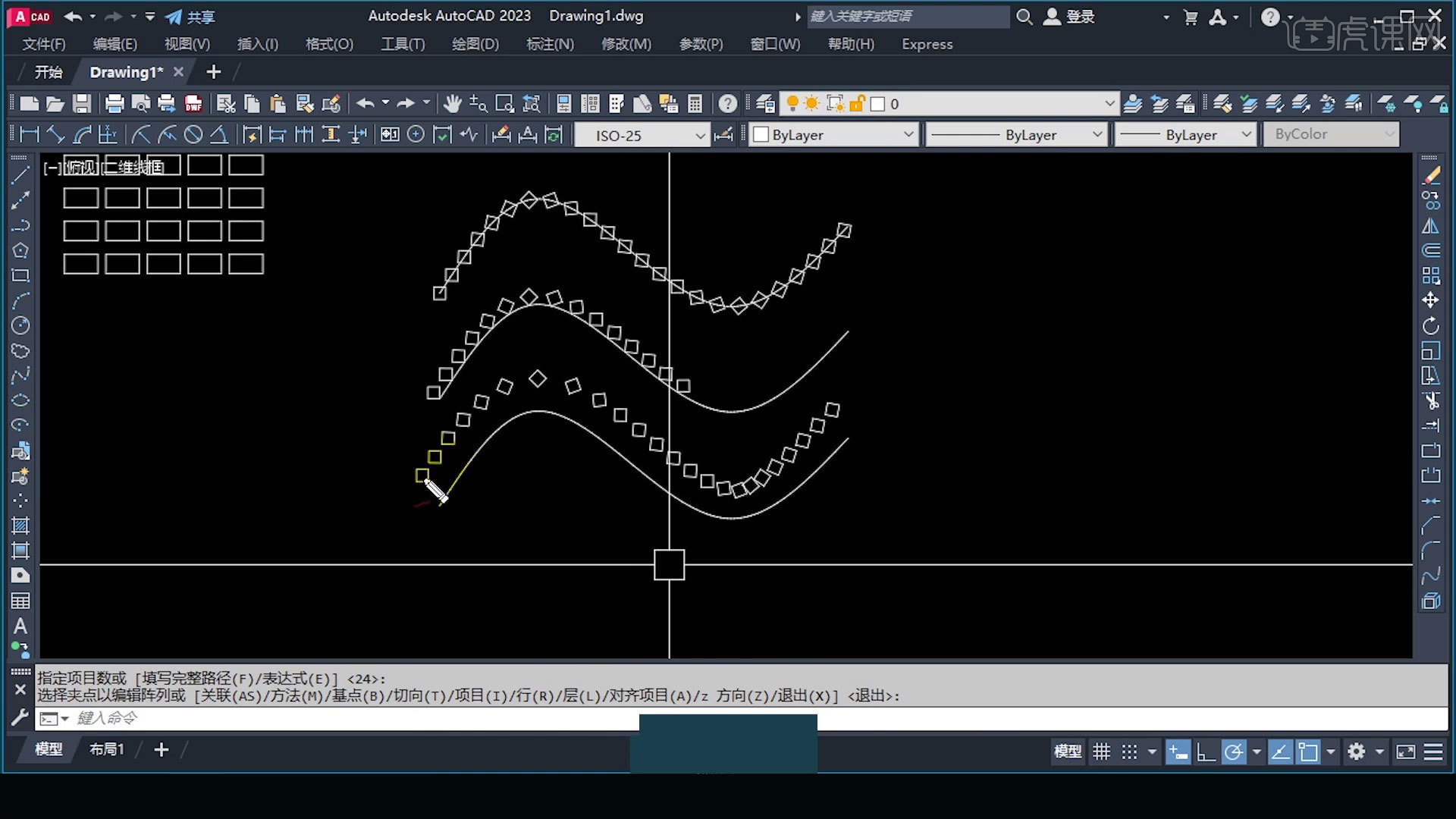
Task: Click the Make Object's Layer Current icon
Action: coord(1133,104)
